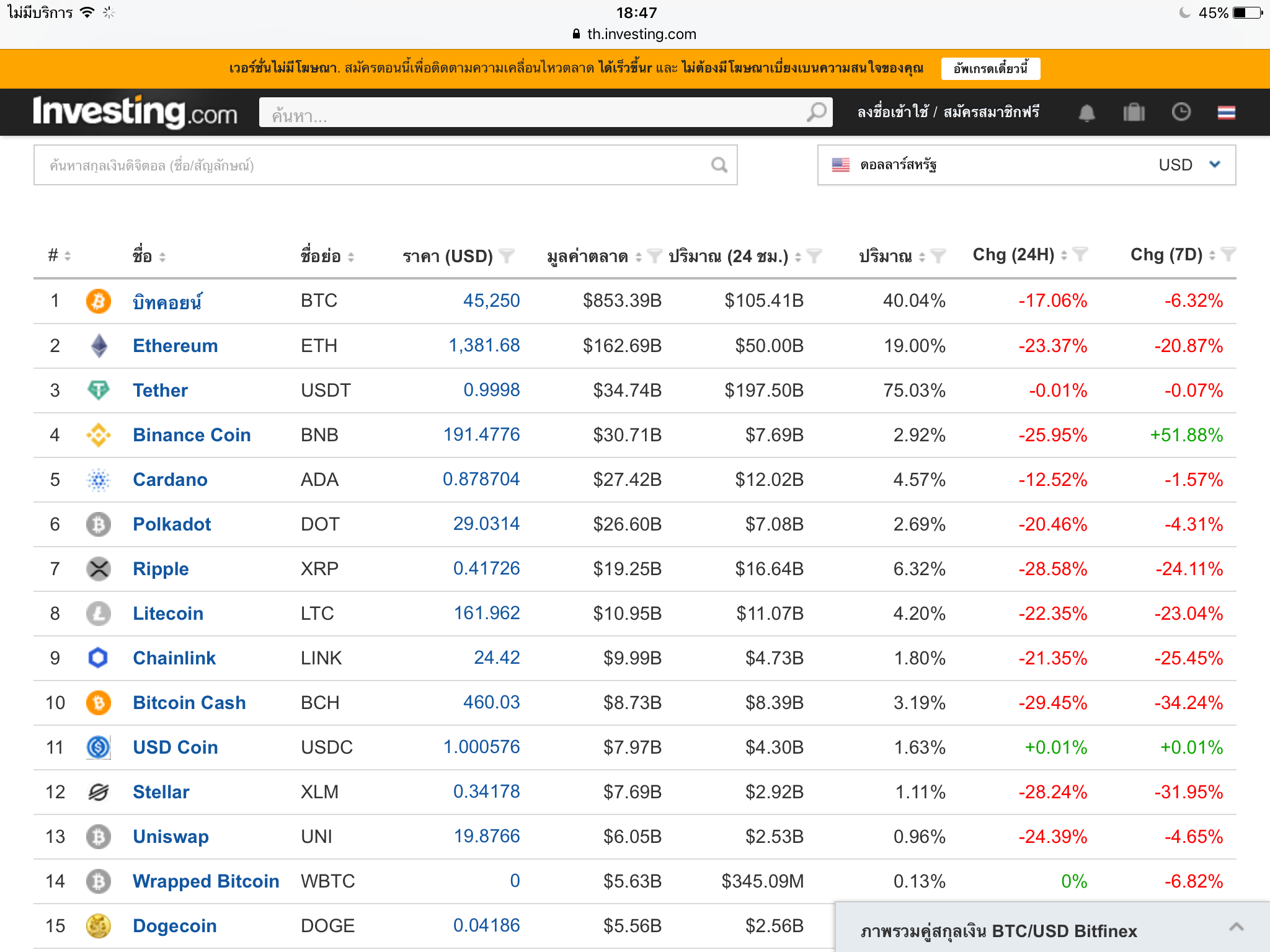Open the Ethereum link
The height and width of the screenshot is (952, 1270).
pyautogui.click(x=175, y=346)
